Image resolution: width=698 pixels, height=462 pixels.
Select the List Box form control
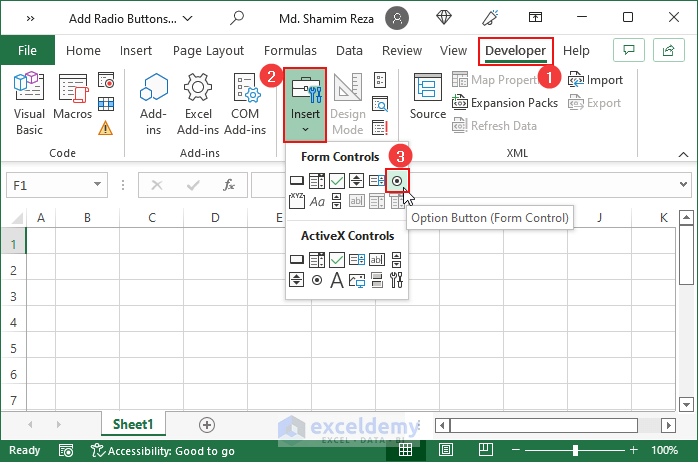click(377, 181)
